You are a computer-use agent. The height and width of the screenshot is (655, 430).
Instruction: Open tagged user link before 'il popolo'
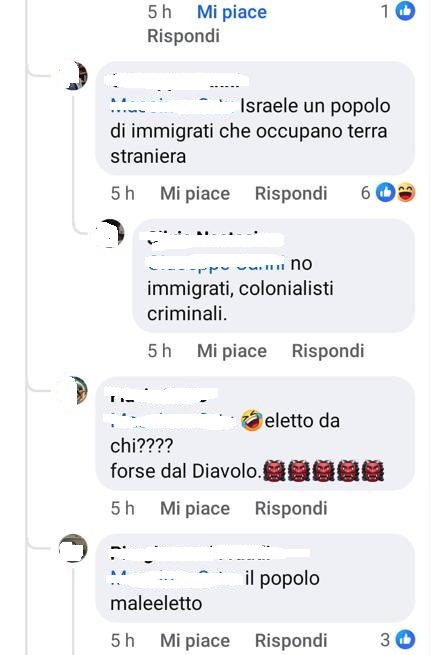point(176,579)
